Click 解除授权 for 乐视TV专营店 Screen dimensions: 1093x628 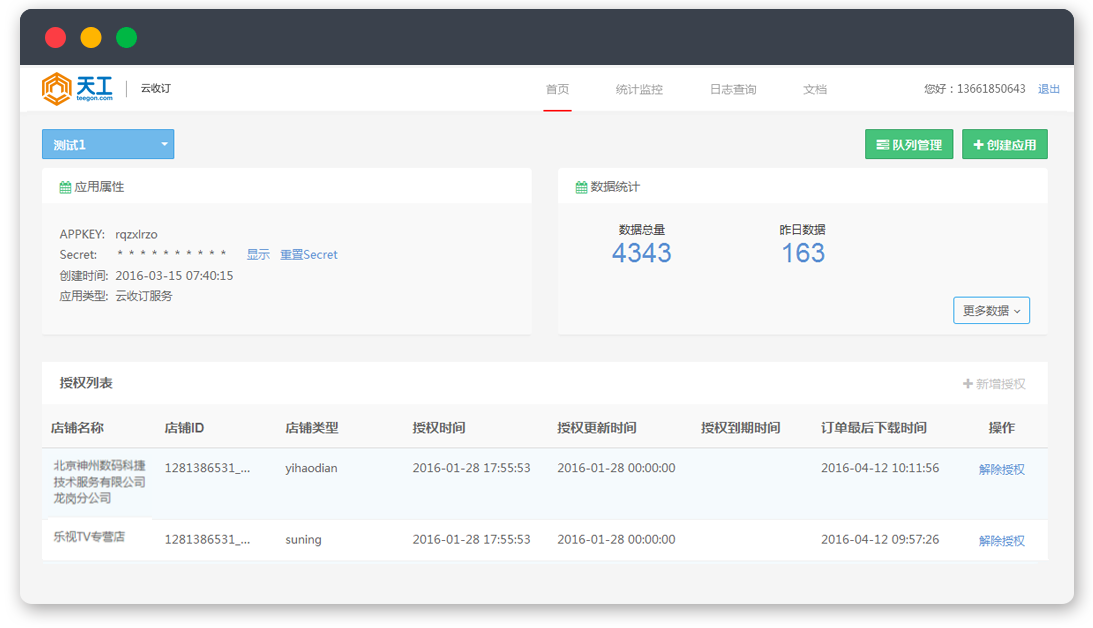pos(1001,541)
